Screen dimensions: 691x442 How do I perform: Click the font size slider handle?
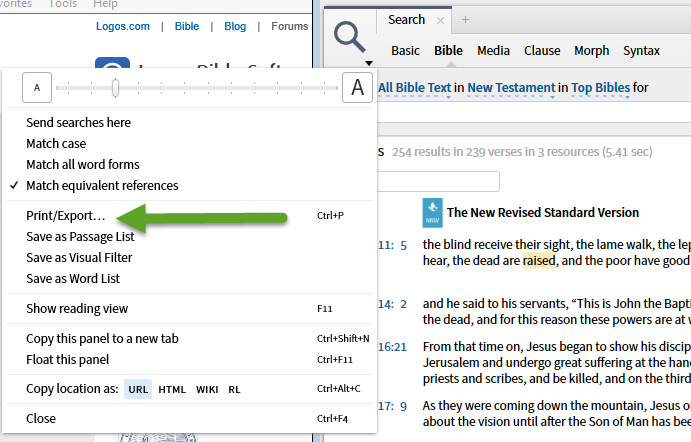[x=115, y=88]
